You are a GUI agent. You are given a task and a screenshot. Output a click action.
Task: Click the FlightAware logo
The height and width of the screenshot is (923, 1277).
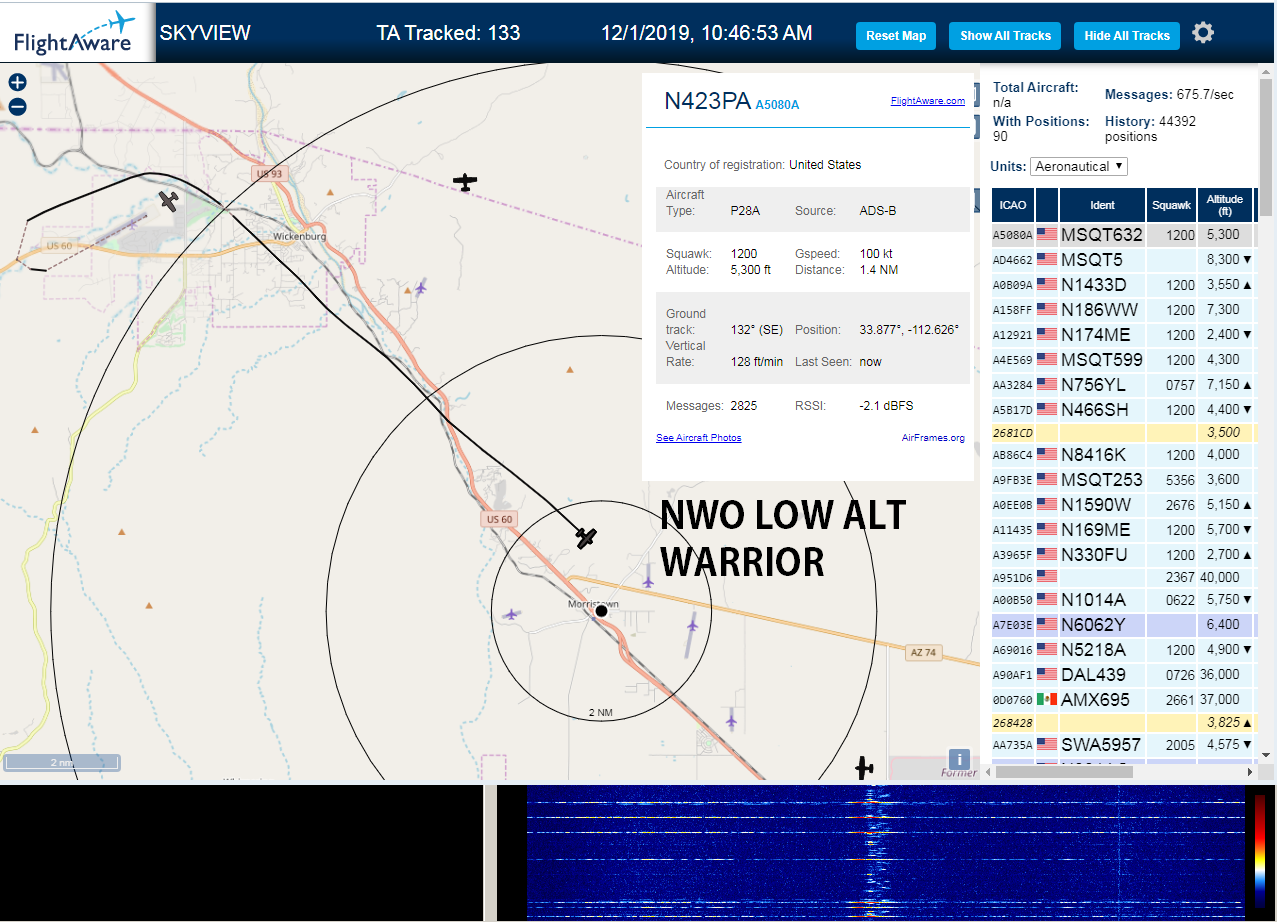tap(76, 33)
